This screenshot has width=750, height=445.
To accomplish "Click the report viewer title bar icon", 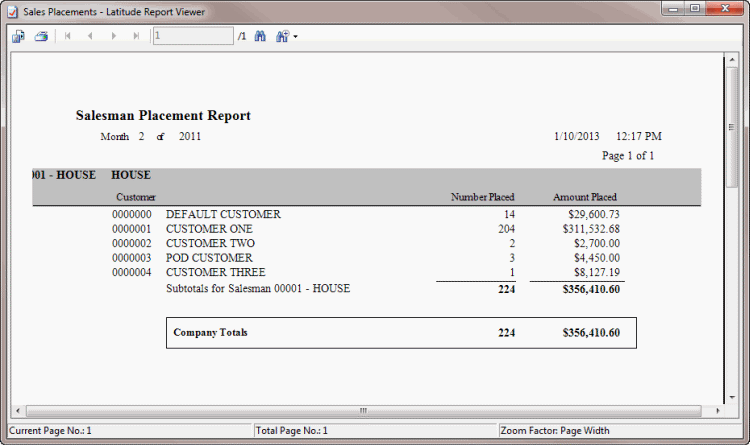I will click(12, 9).
